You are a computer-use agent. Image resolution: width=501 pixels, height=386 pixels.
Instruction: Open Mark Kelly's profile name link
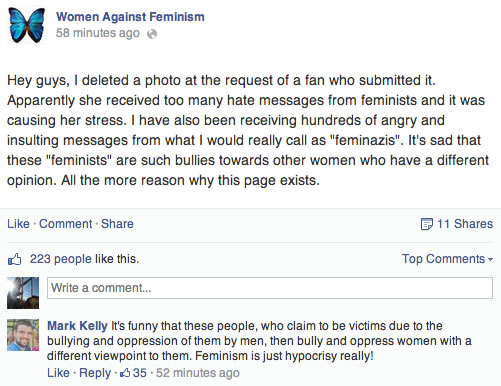click(x=77, y=326)
